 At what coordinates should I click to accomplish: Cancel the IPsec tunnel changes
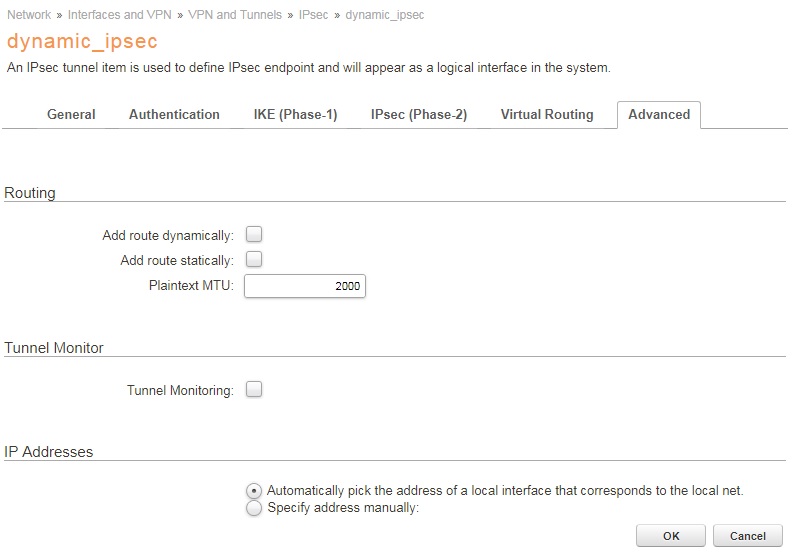tap(748, 536)
